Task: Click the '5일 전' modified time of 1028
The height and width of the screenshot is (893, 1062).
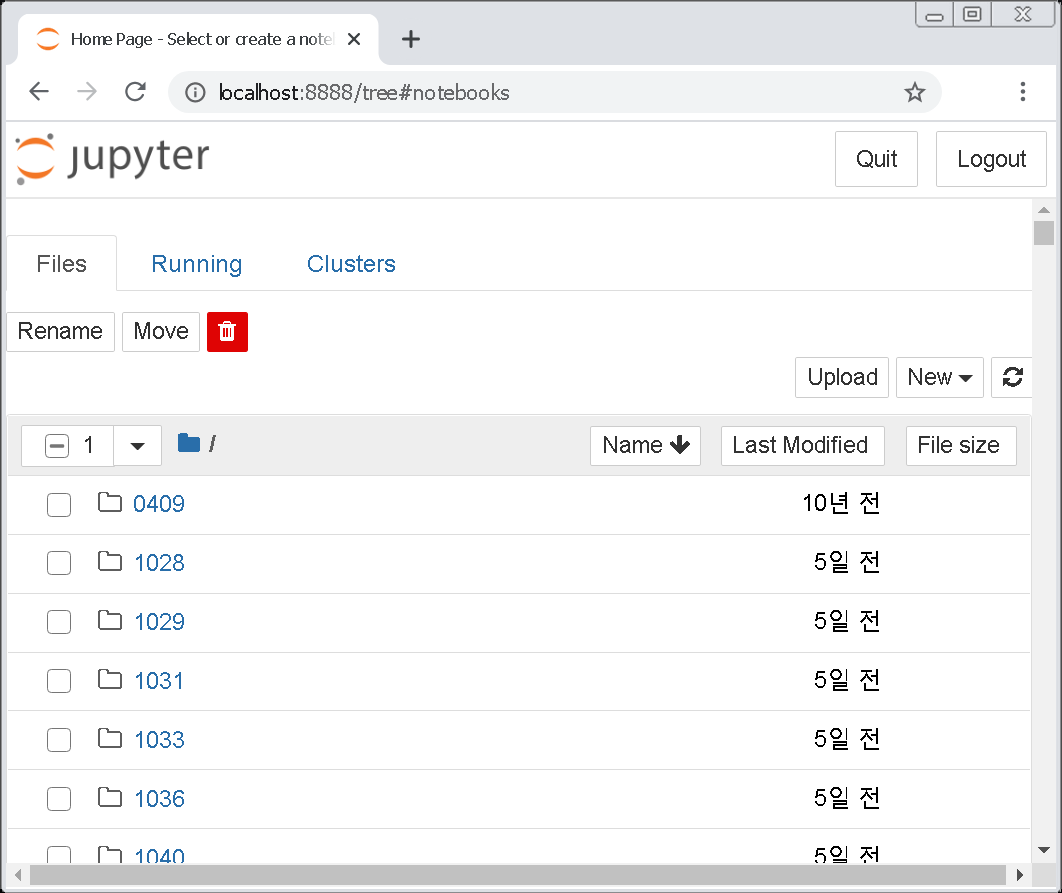Action: click(x=847, y=562)
